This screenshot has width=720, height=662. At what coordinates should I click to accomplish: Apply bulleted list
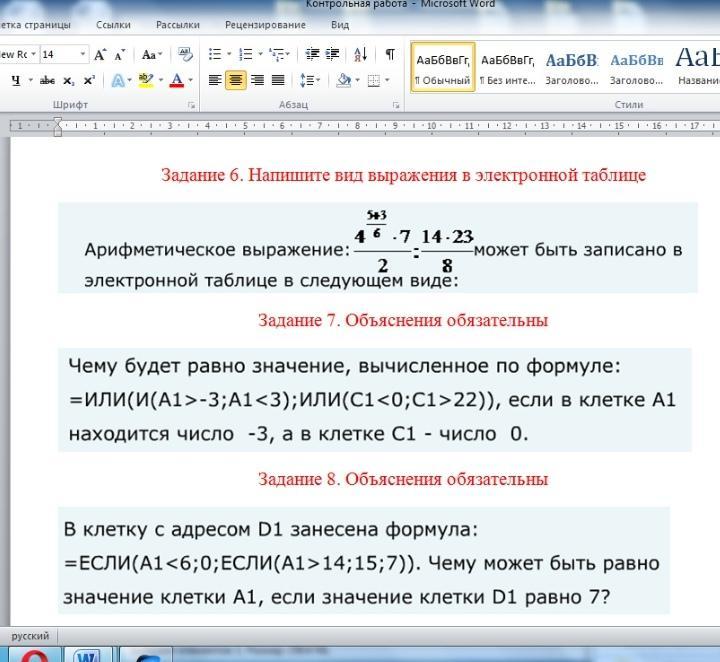[x=215, y=54]
